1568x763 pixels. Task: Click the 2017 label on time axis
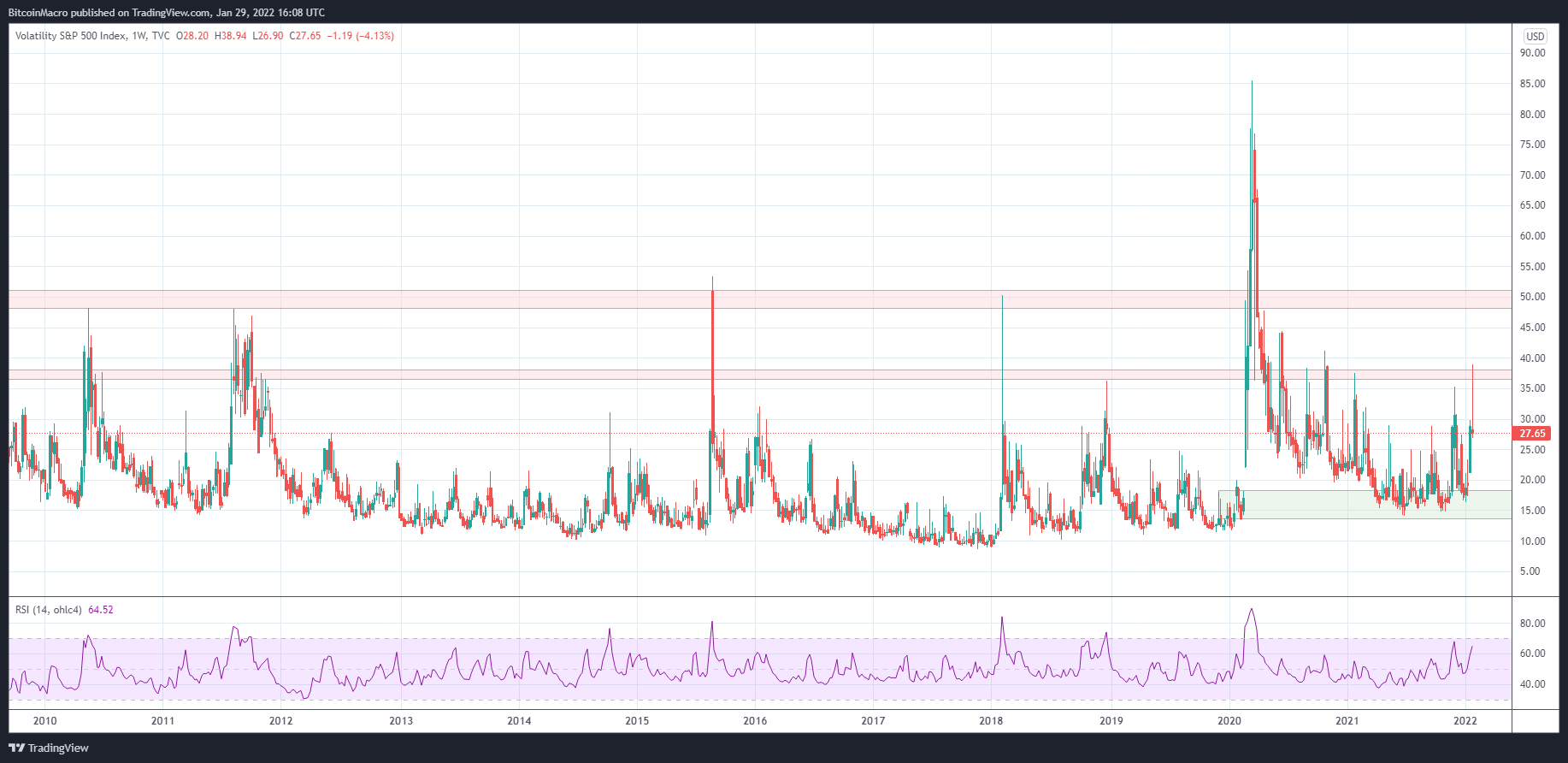pos(873,721)
